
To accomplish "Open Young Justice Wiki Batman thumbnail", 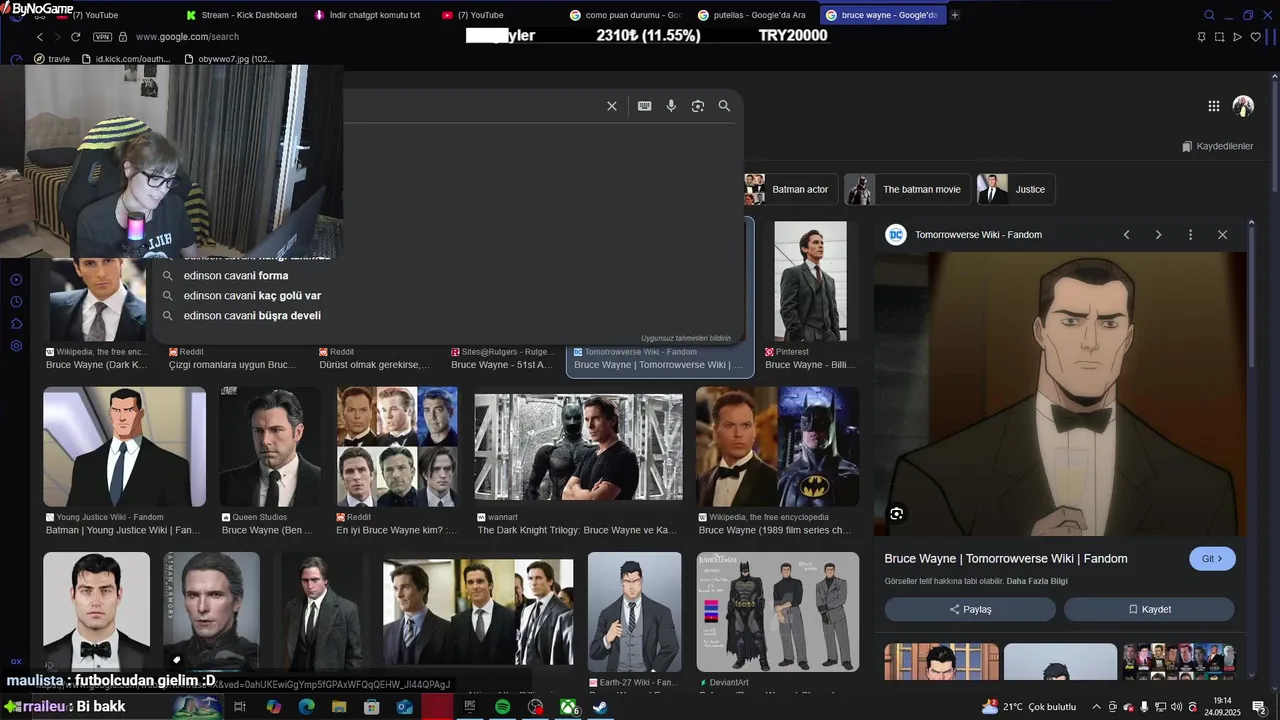I will pyautogui.click(x=124, y=447).
